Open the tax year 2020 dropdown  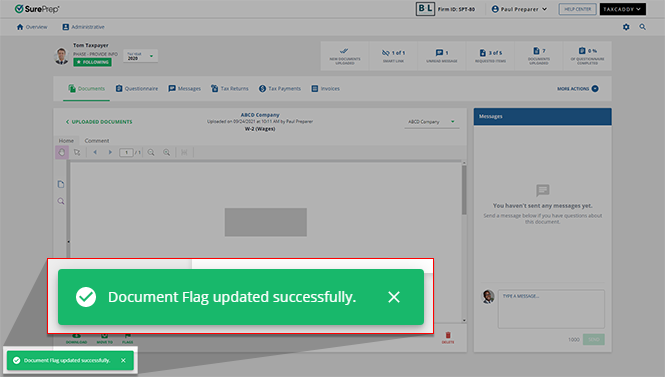pos(140,56)
